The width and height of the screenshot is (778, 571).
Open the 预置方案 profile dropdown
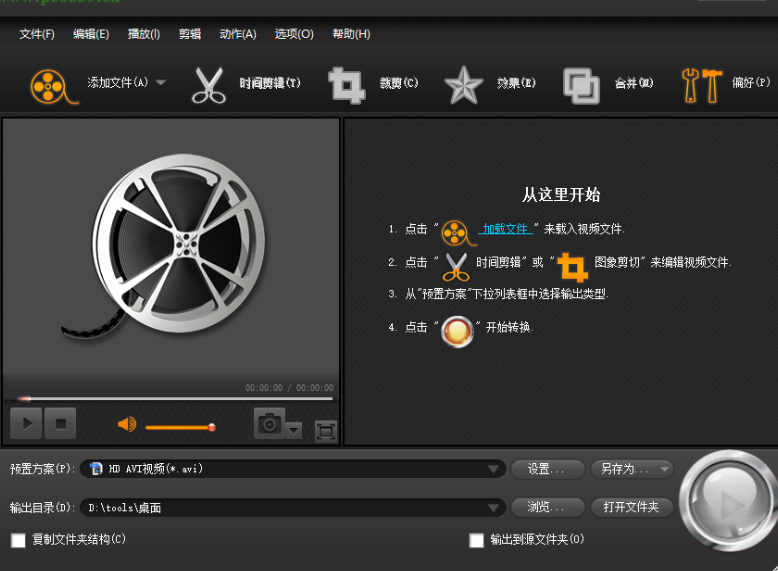[495, 469]
